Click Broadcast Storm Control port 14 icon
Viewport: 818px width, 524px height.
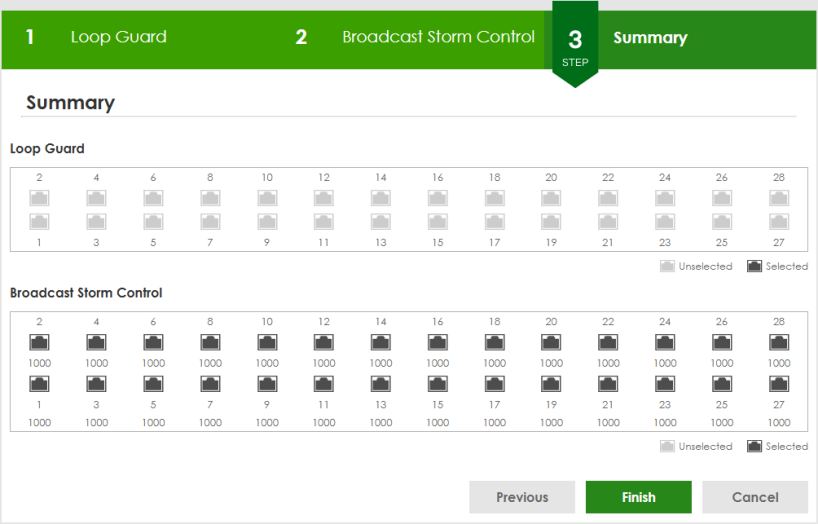tap(381, 343)
